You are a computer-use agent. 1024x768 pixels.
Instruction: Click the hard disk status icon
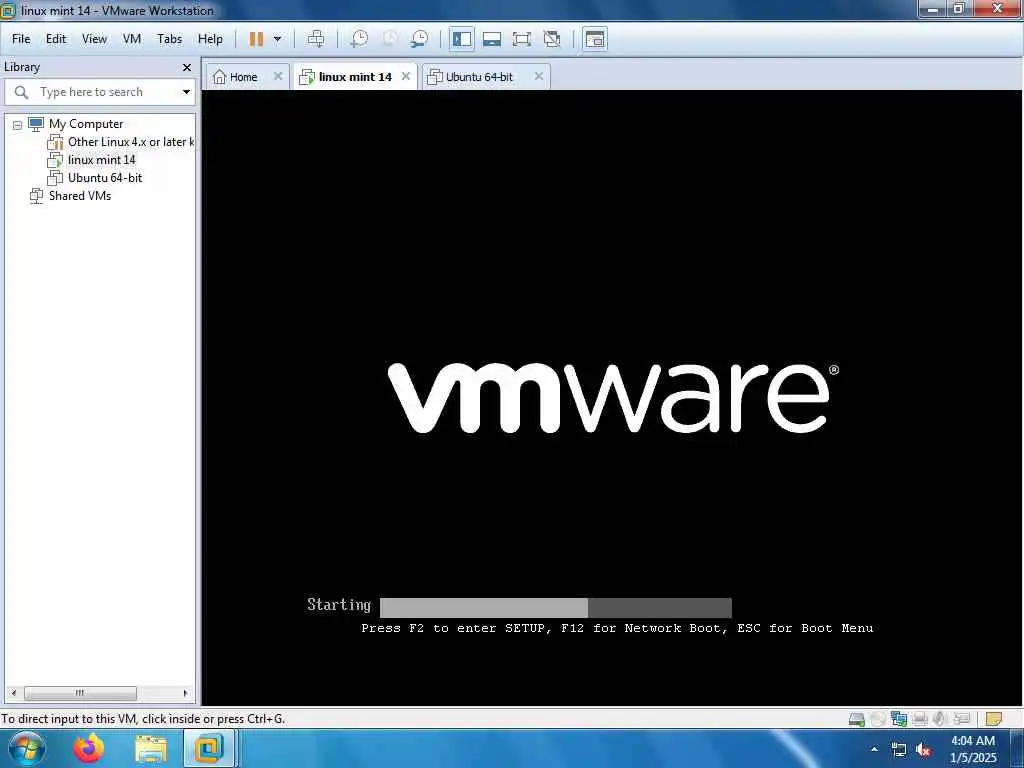pos(856,719)
